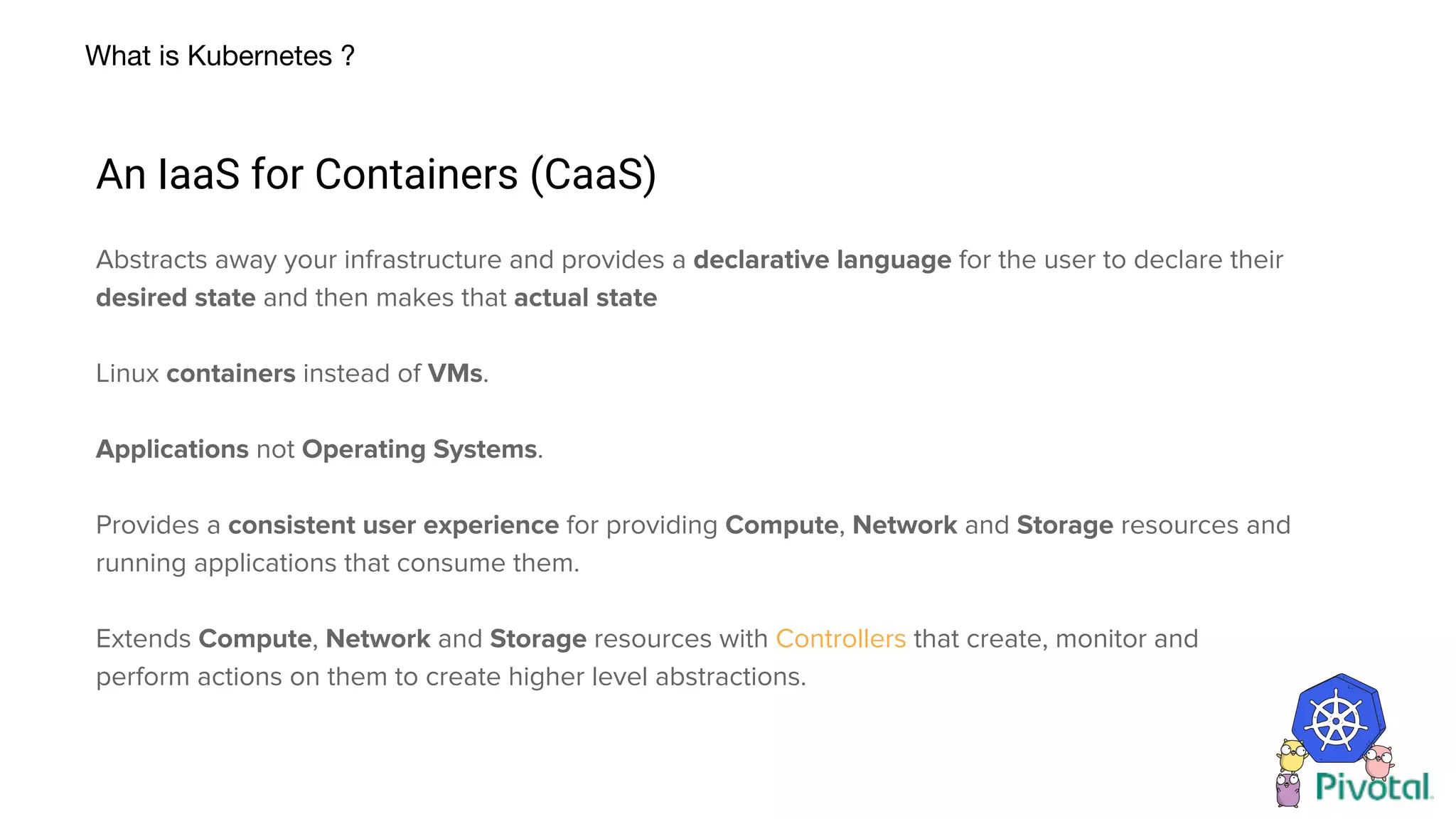The height and width of the screenshot is (819, 1456).
Task: Click 'Compute' in the Provides paragraph
Action: 781,525
